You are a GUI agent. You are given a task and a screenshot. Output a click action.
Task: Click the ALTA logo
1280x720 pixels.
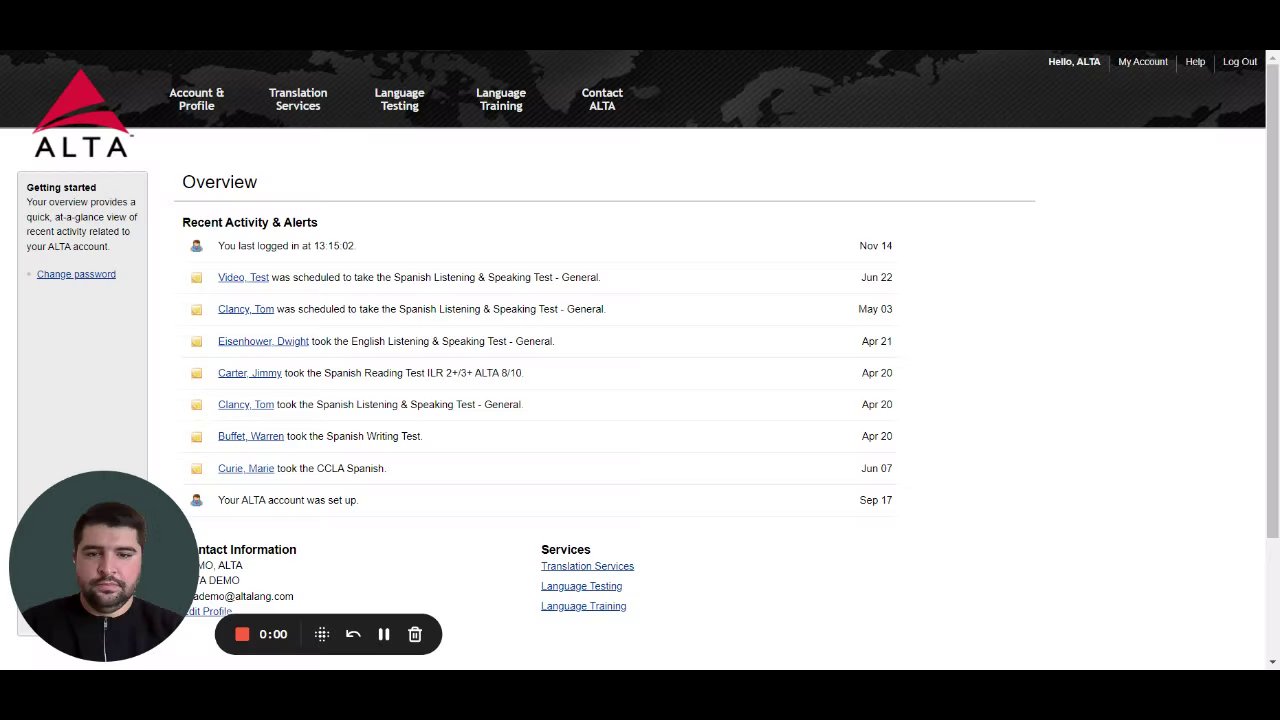pos(81,113)
